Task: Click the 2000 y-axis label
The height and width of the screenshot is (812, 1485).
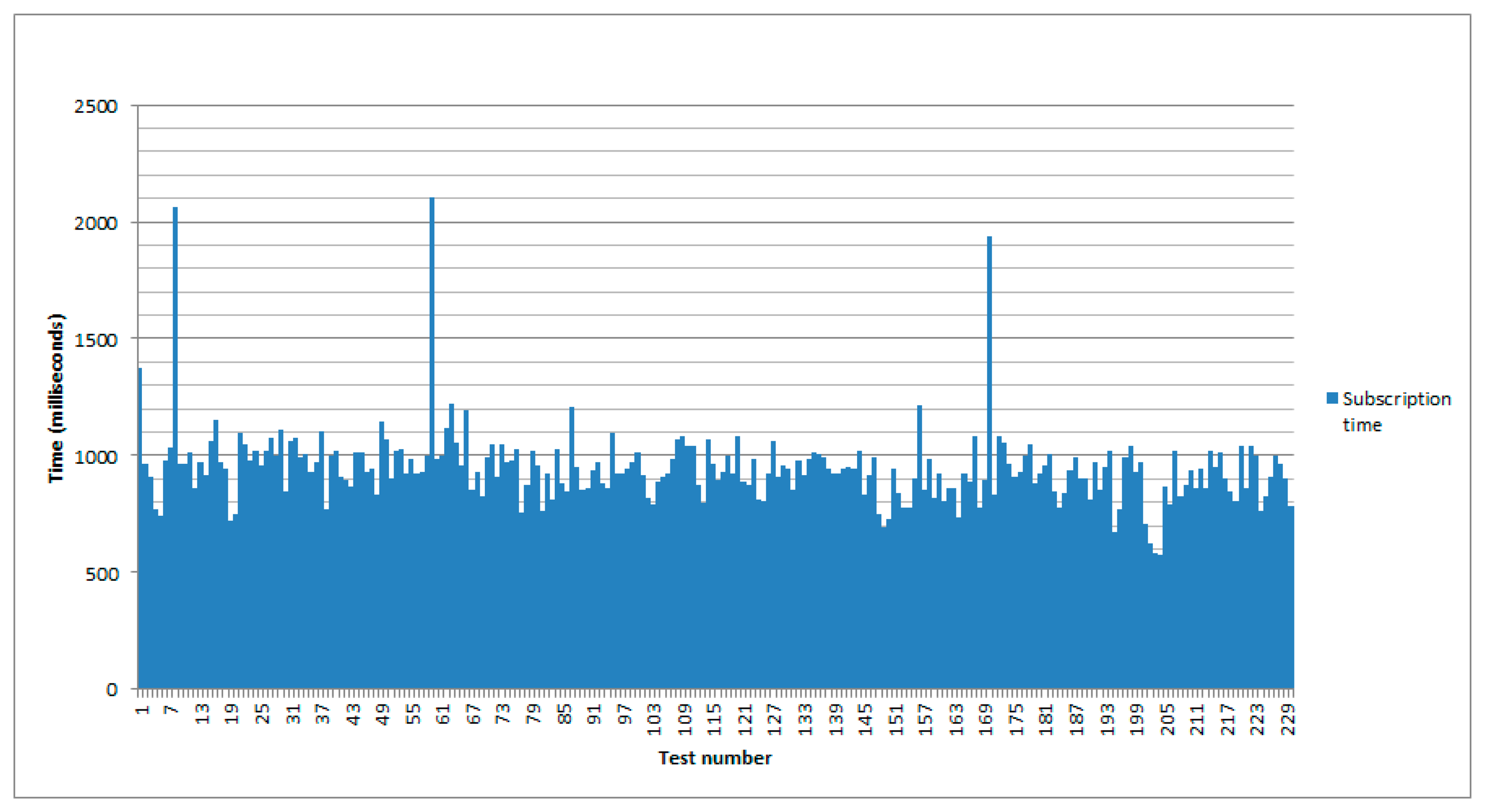Action: (96, 224)
